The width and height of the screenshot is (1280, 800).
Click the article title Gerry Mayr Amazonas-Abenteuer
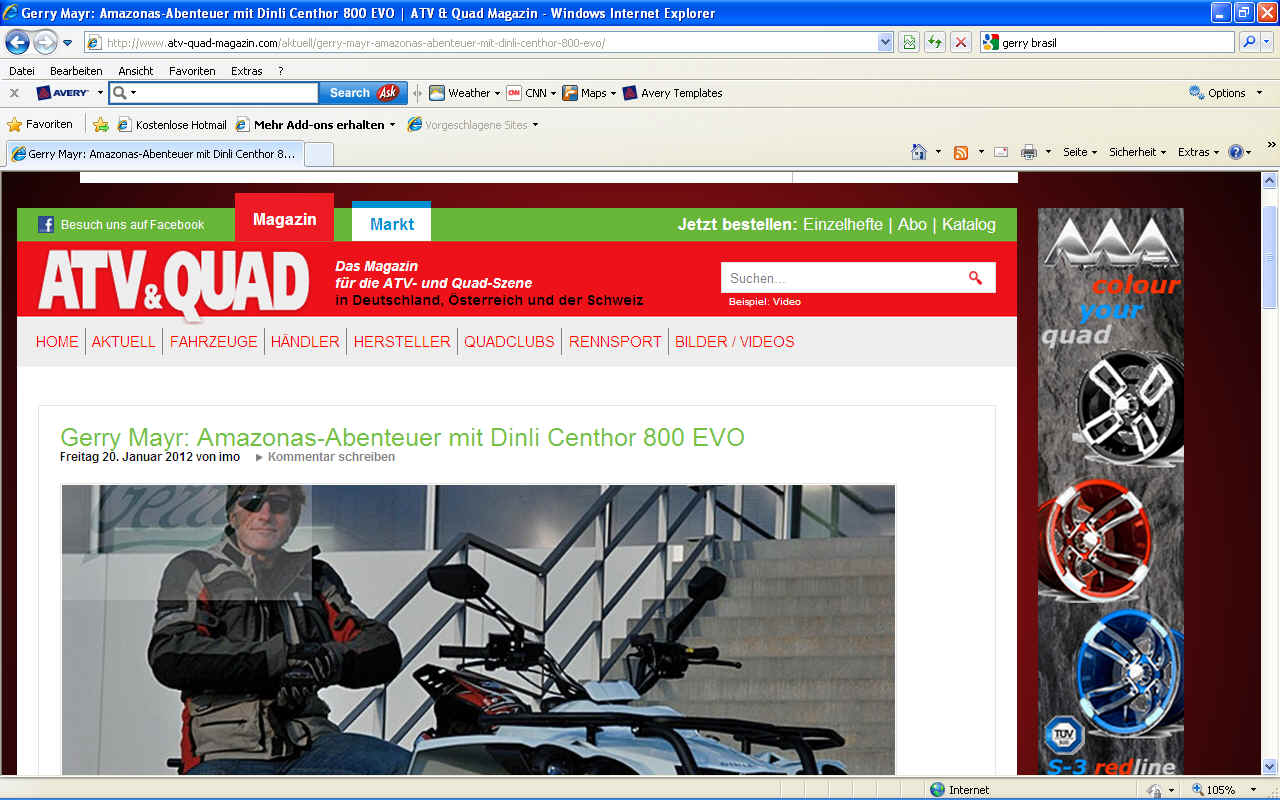402,438
